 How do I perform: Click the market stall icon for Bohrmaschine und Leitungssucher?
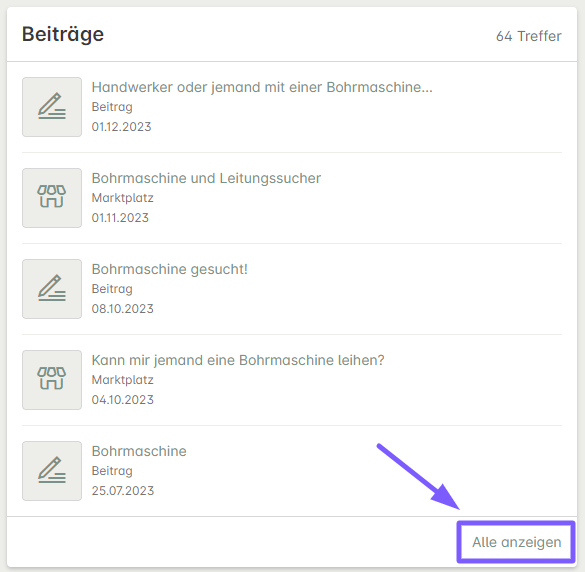pyautogui.click(x=52, y=198)
